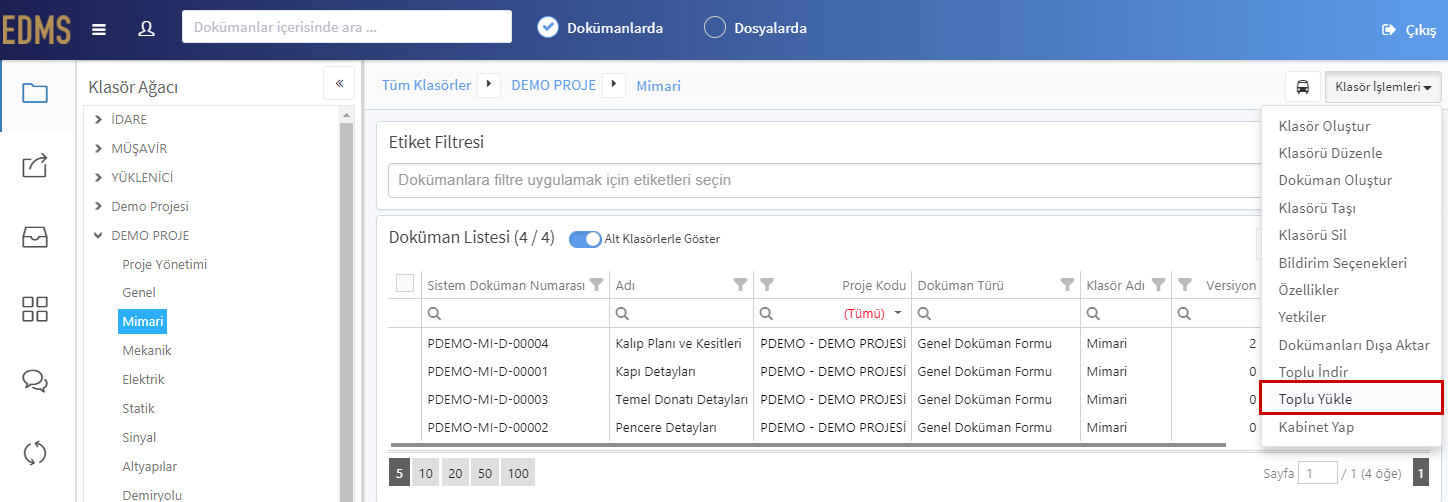
Task: Click the circular sync arrows icon in sidebar
Action: pyautogui.click(x=35, y=453)
